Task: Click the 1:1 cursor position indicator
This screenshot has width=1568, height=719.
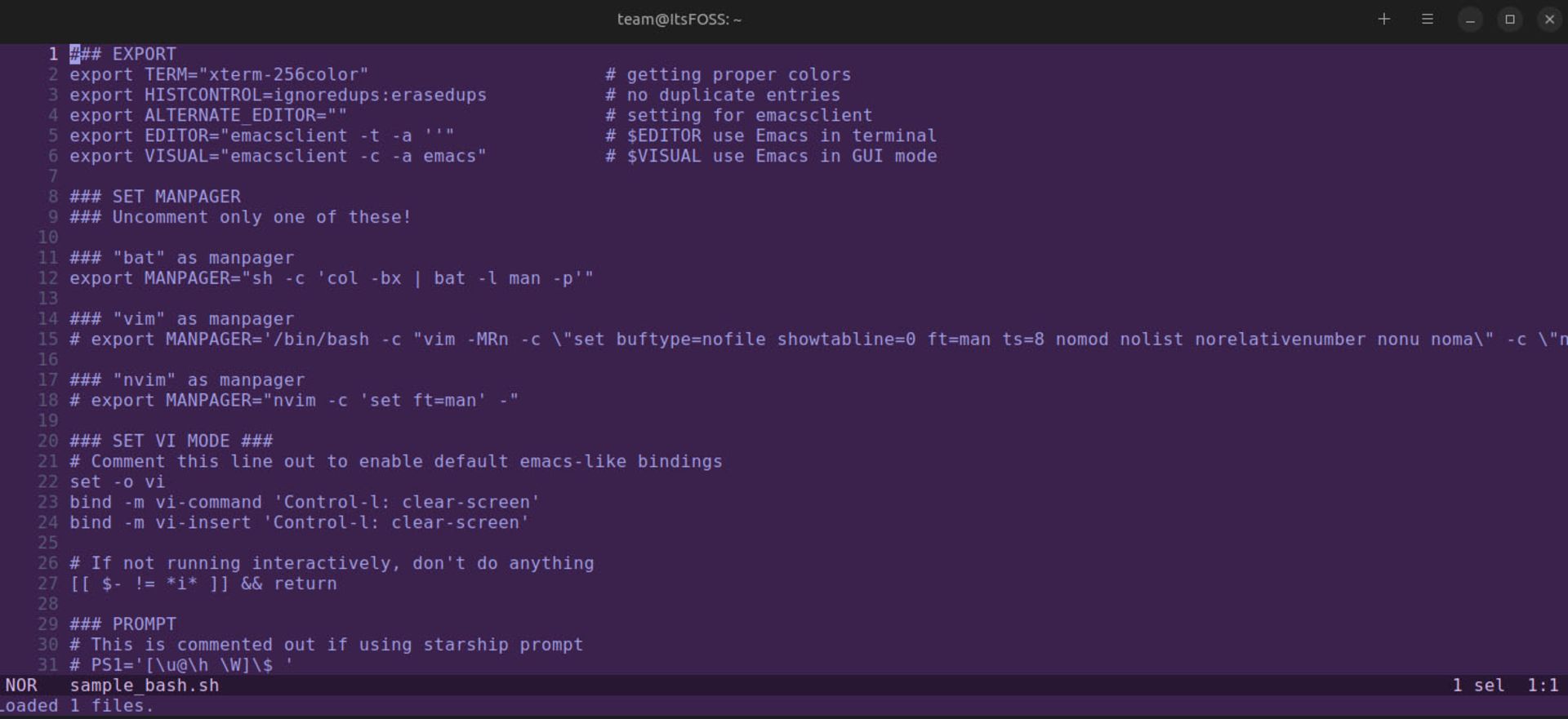Action: (1542, 686)
